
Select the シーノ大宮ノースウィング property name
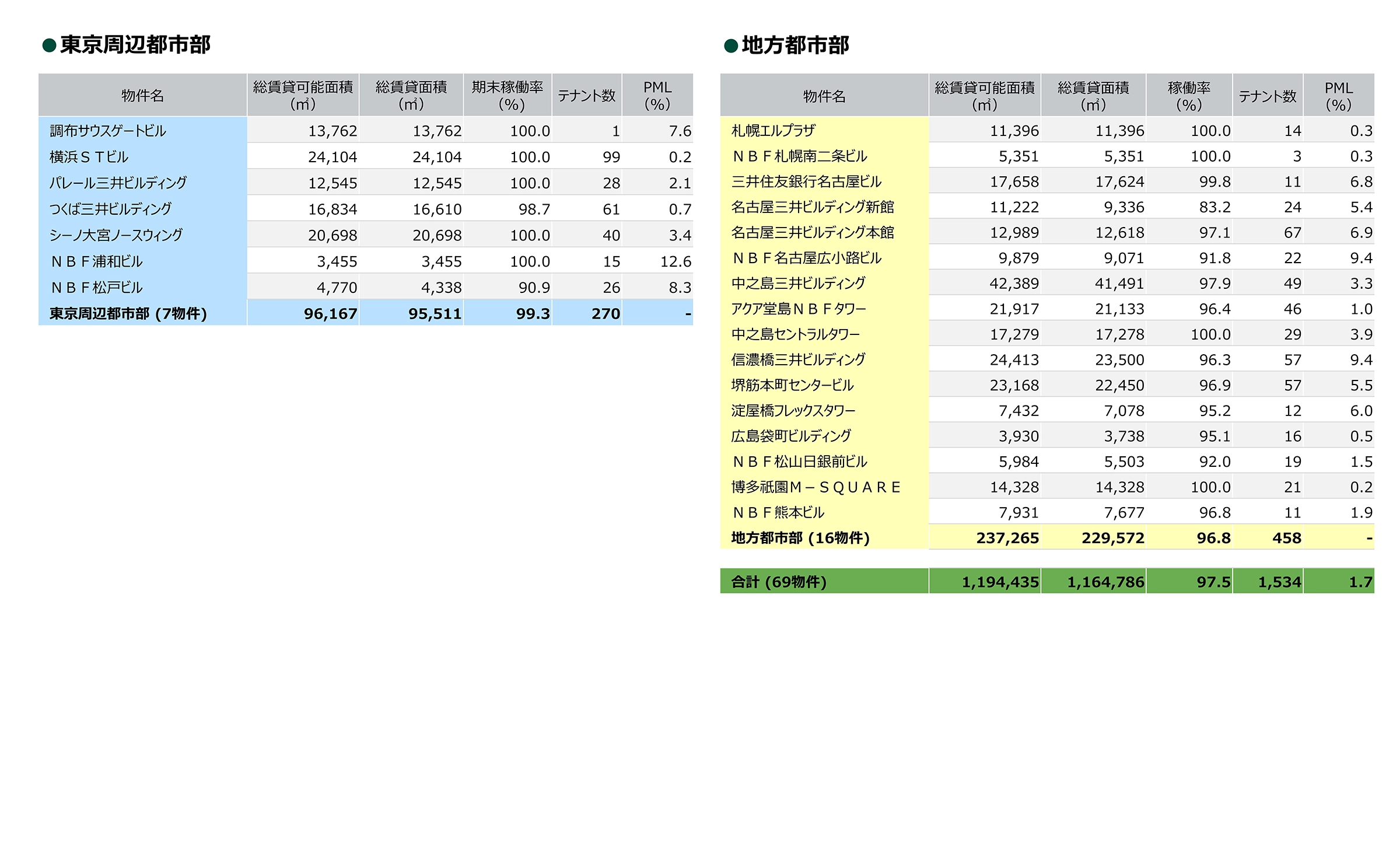pos(116,235)
